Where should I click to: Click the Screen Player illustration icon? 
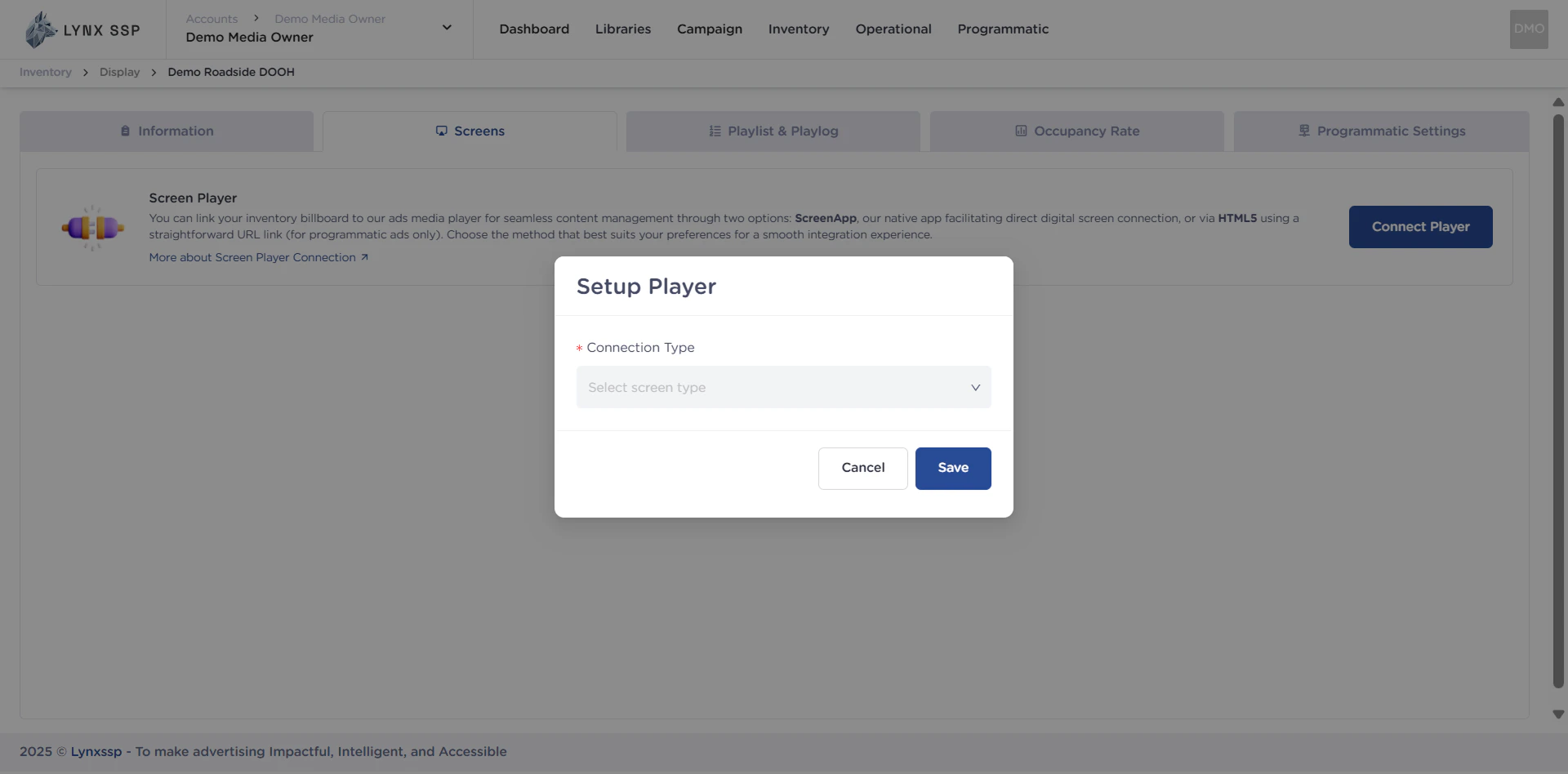click(x=92, y=227)
